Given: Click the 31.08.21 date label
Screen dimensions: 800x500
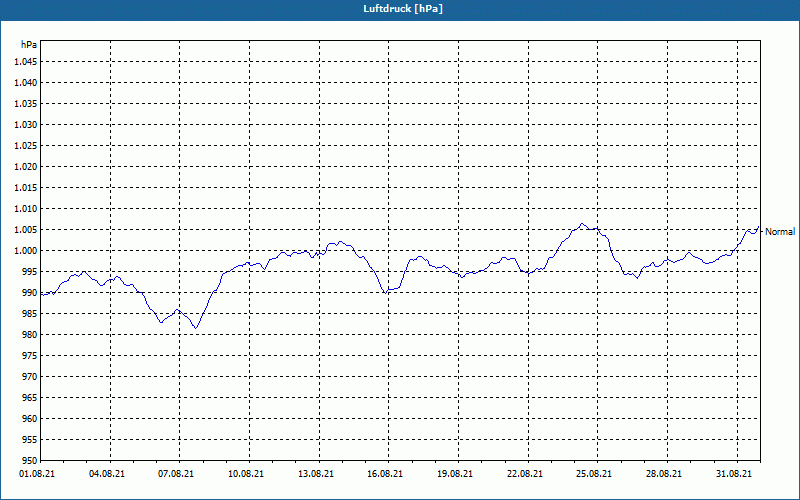Looking at the screenshot, I should tap(734, 474).
